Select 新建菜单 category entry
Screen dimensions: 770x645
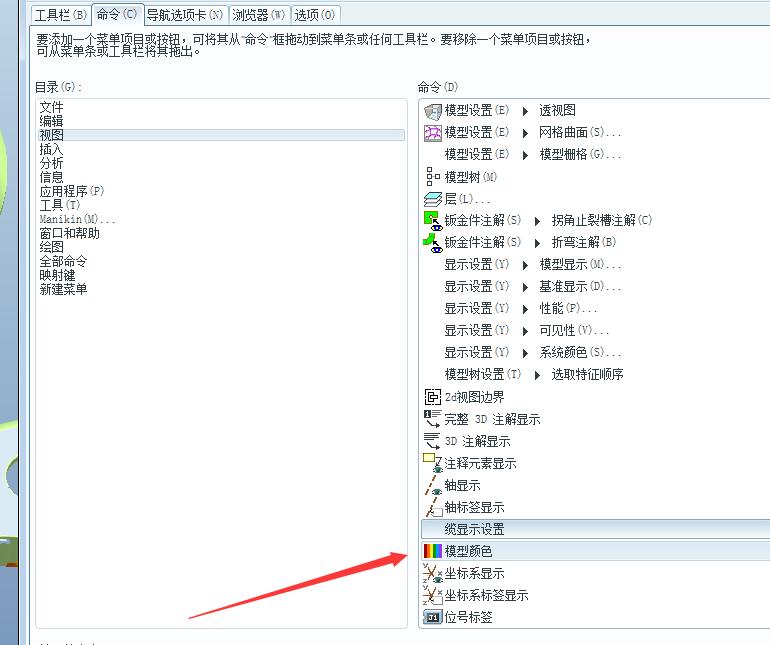63,289
